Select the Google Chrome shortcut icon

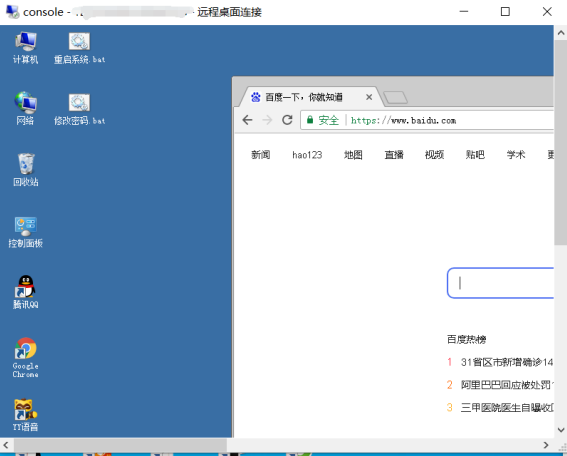25,357
